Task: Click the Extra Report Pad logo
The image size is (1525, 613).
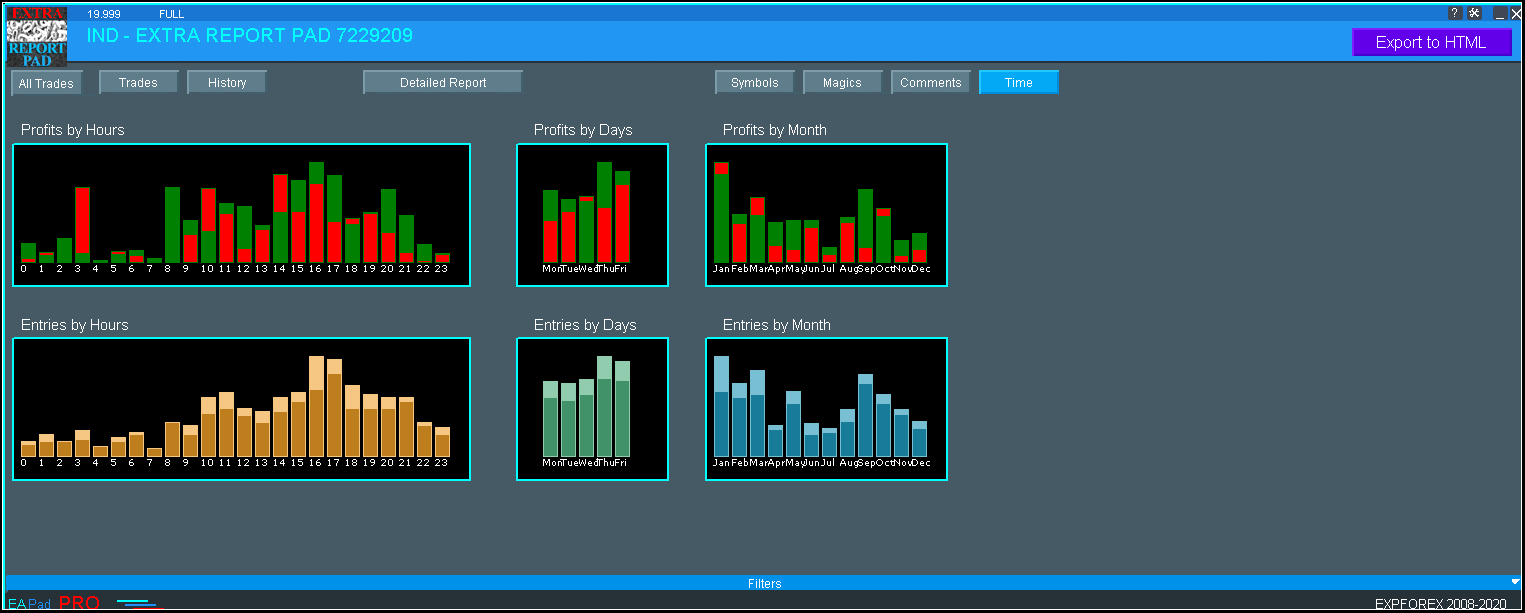Action: (x=37, y=37)
